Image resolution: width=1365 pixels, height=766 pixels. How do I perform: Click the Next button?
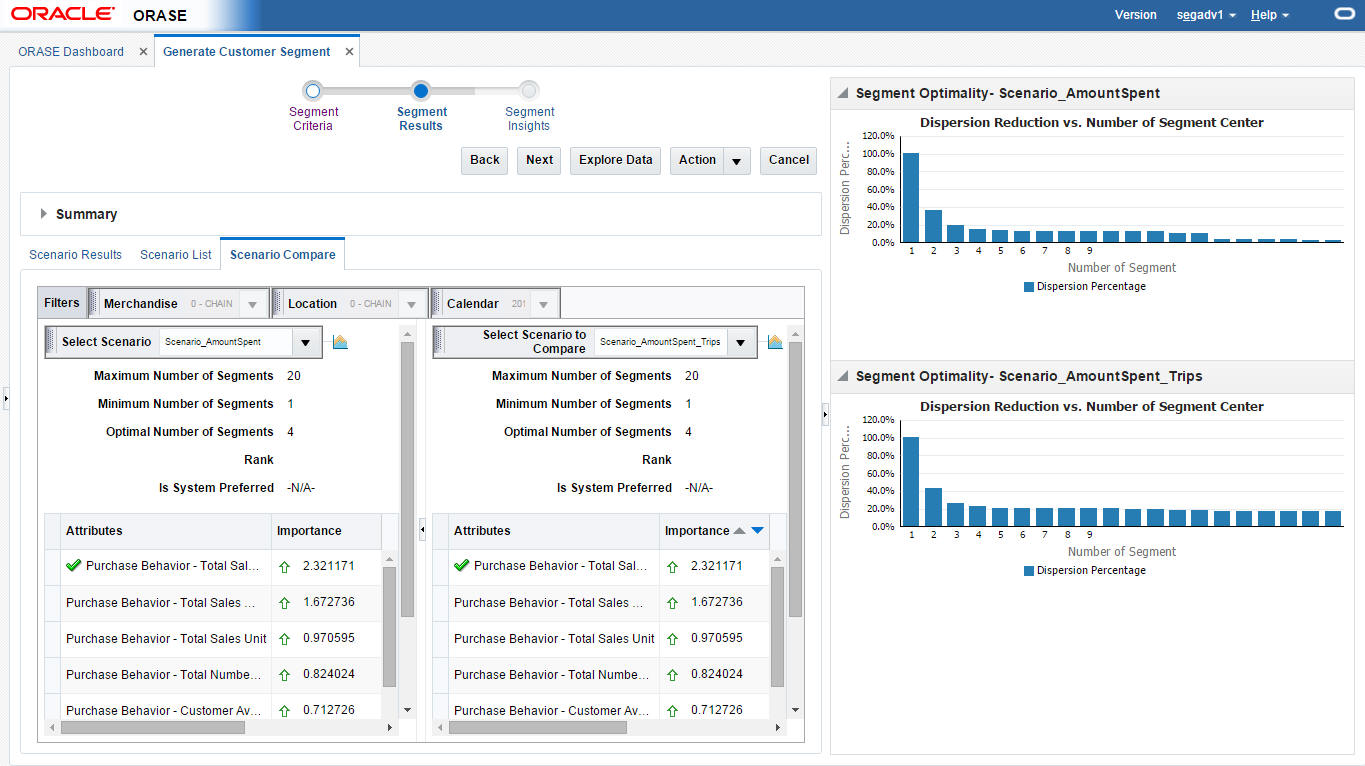[540, 160]
